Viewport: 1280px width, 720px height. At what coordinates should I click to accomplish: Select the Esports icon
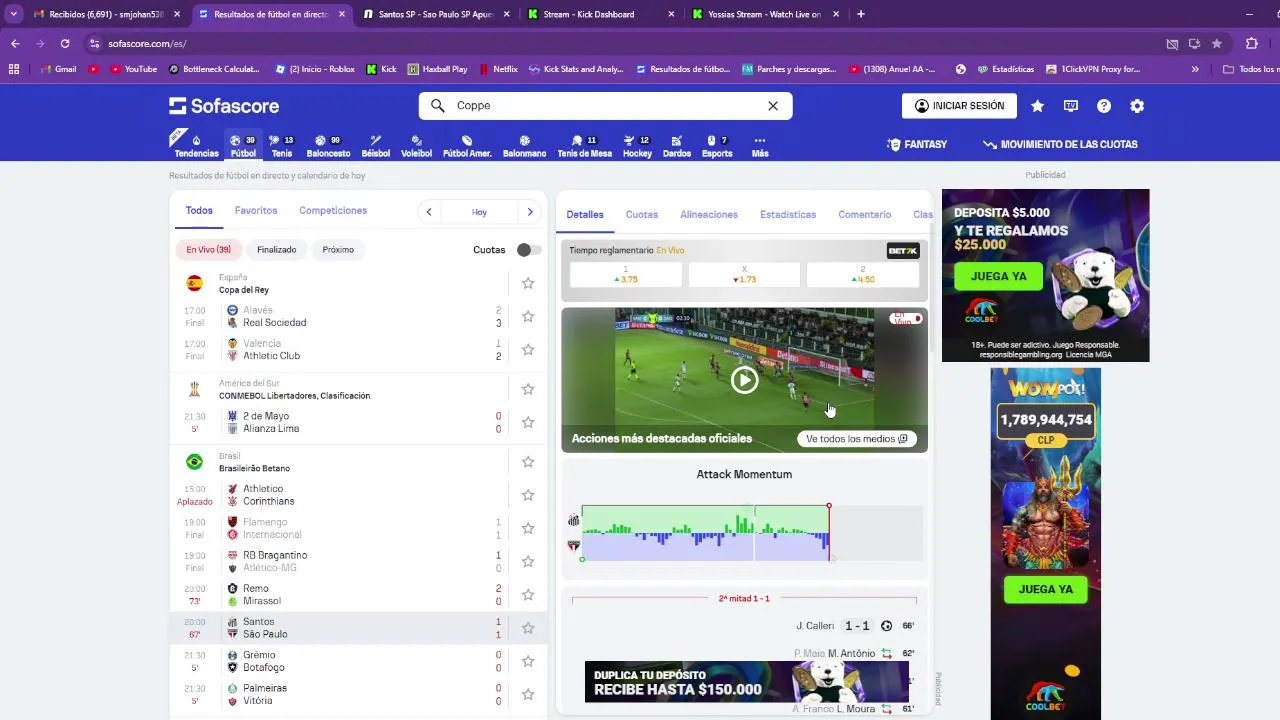[x=717, y=146]
